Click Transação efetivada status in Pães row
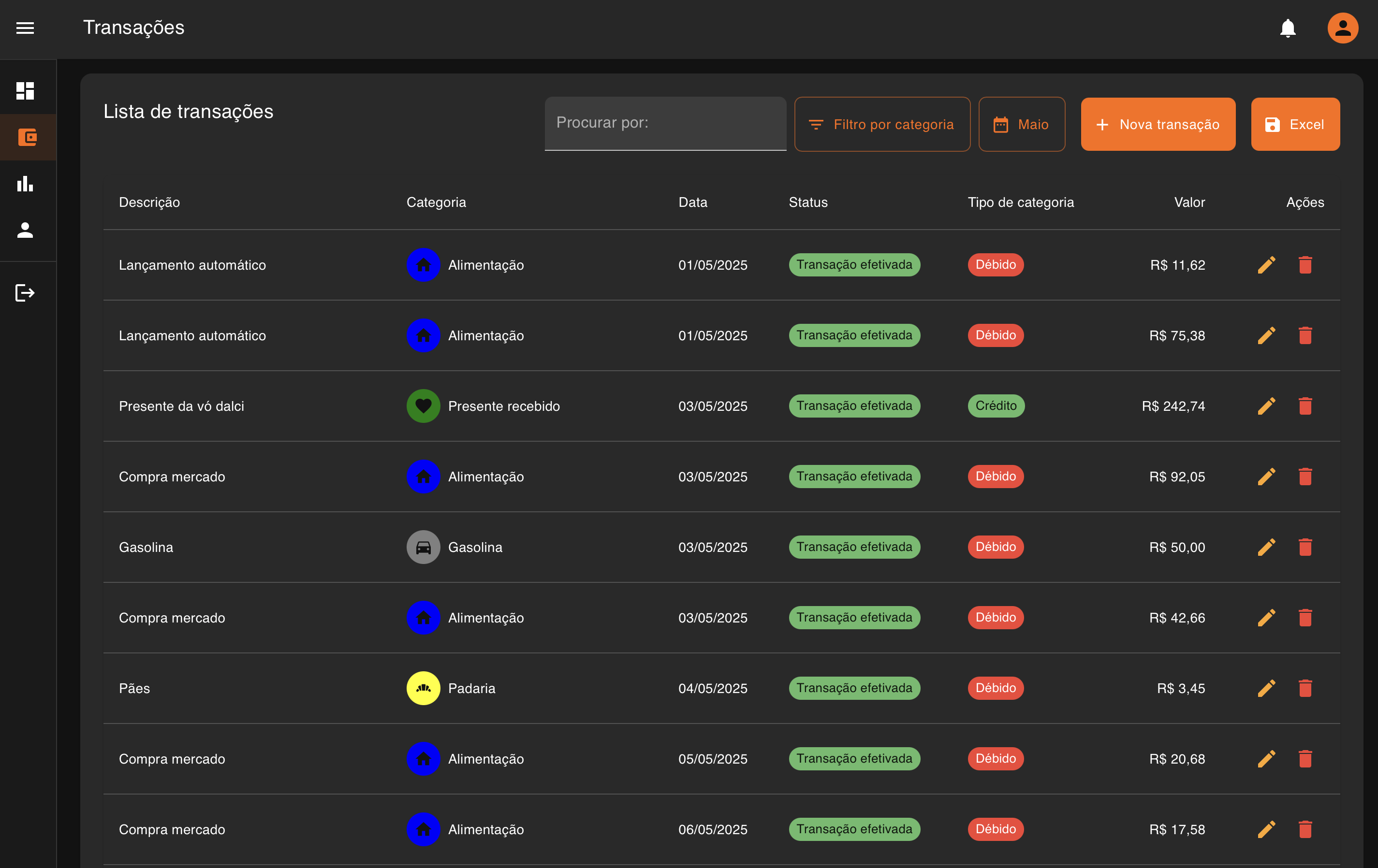Image resolution: width=1378 pixels, height=868 pixels. (854, 688)
